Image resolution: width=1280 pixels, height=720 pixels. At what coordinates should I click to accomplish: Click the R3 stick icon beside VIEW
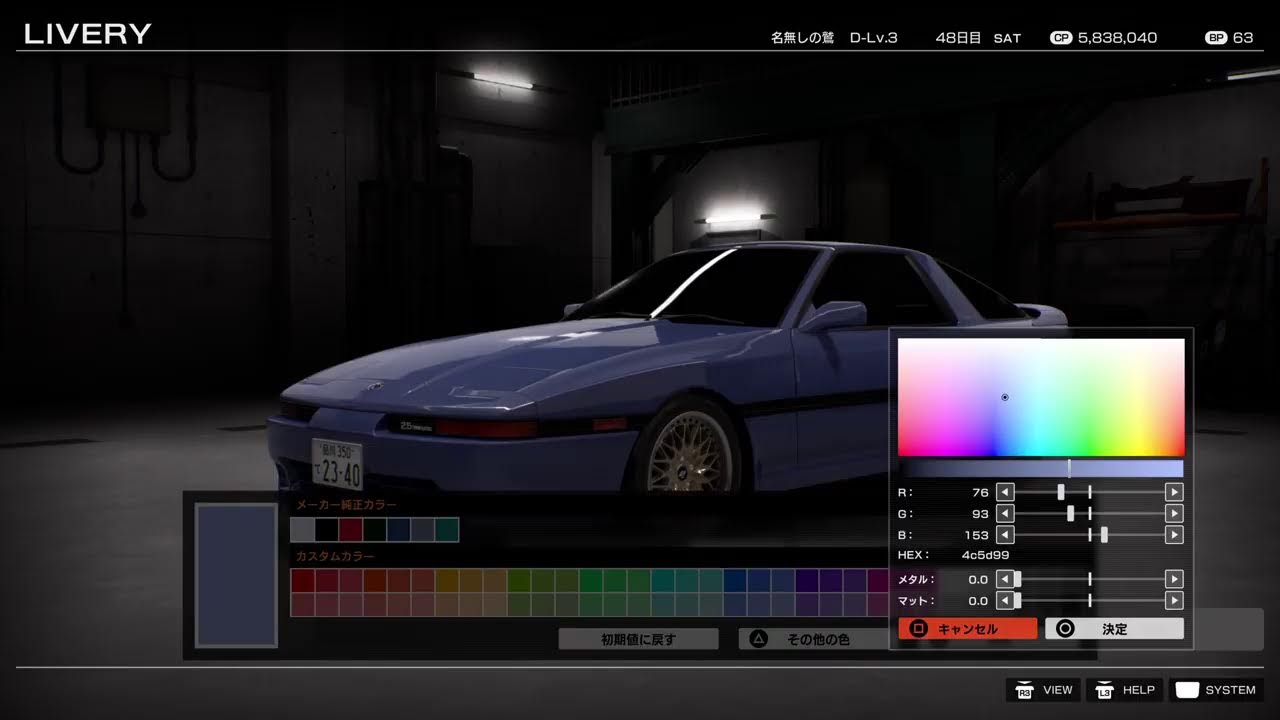click(x=1024, y=690)
